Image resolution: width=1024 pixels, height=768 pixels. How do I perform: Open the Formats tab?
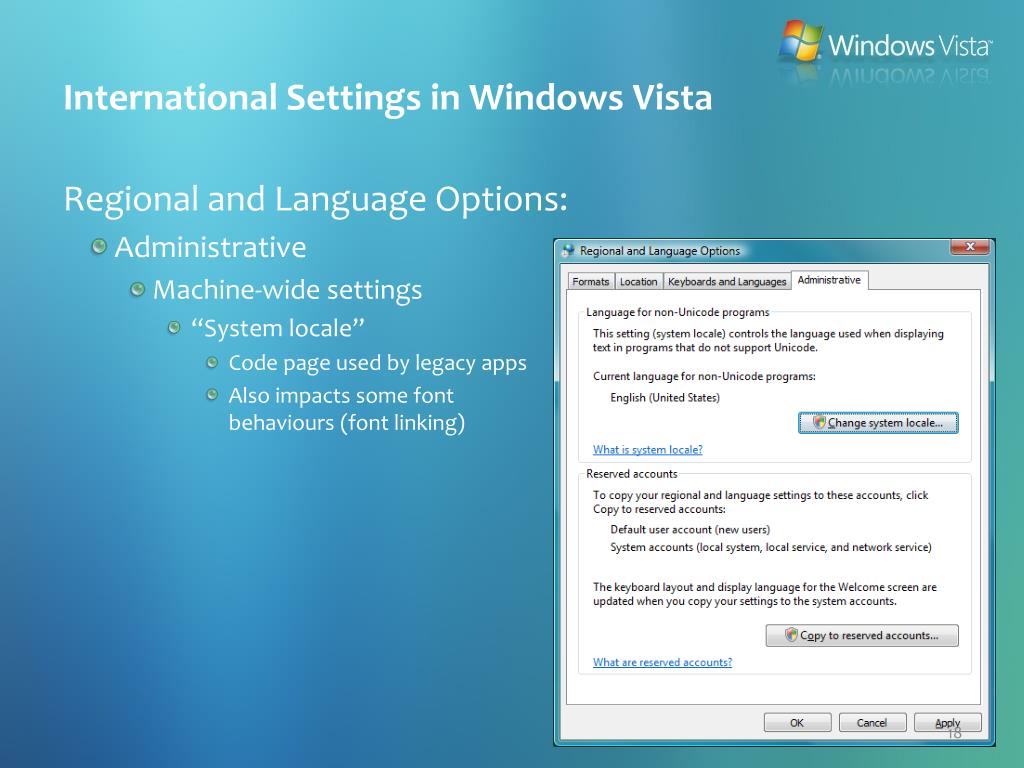(590, 281)
